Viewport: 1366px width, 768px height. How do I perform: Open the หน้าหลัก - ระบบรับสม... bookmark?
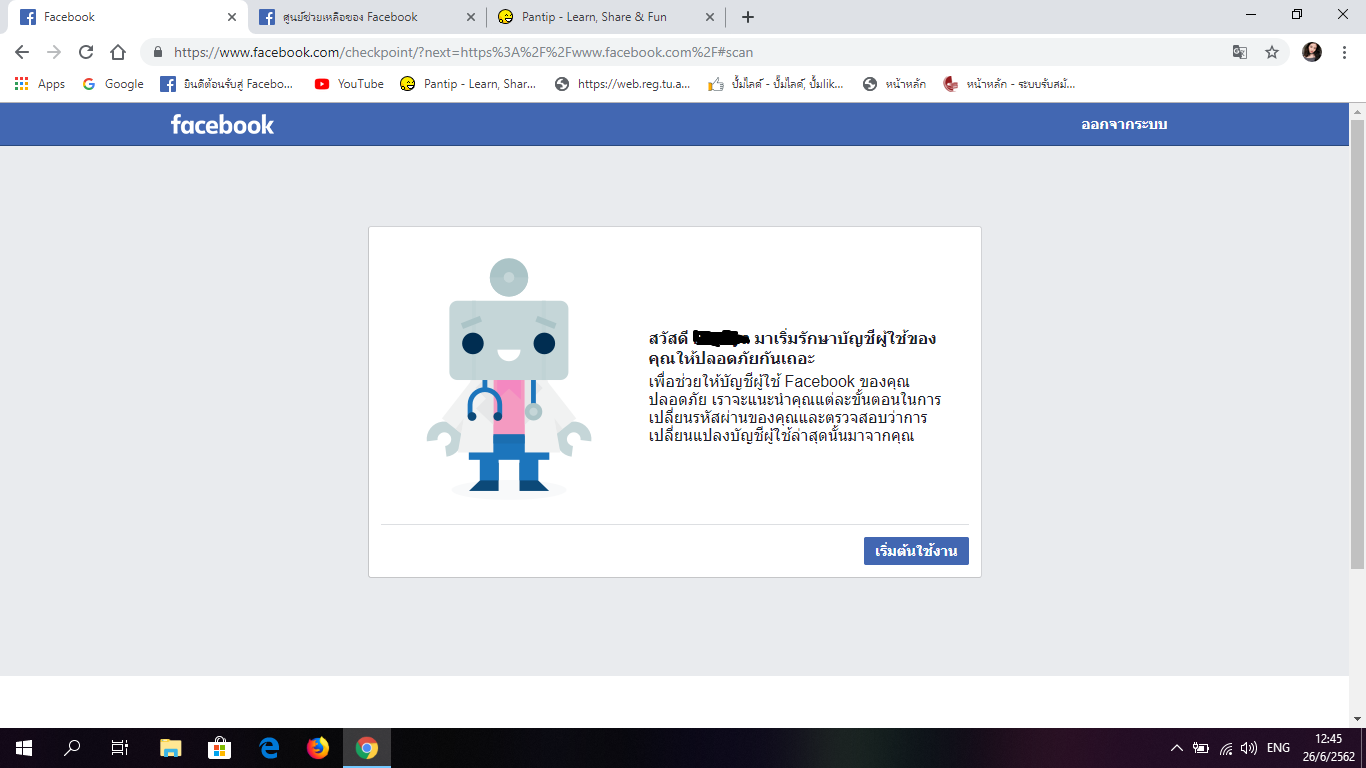pos(1010,84)
